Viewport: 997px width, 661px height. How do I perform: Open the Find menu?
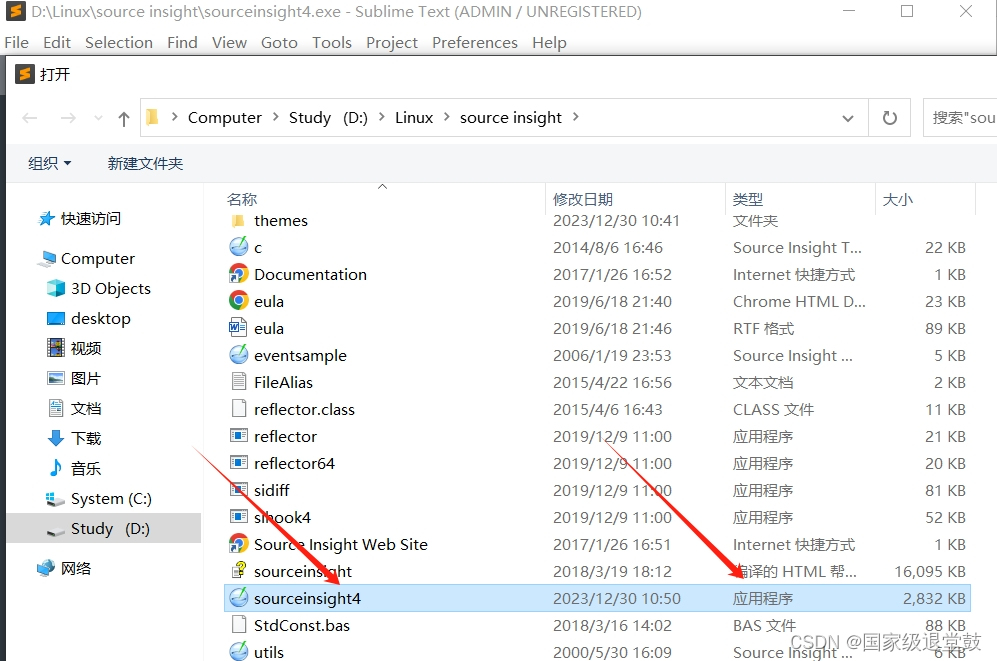click(x=182, y=43)
